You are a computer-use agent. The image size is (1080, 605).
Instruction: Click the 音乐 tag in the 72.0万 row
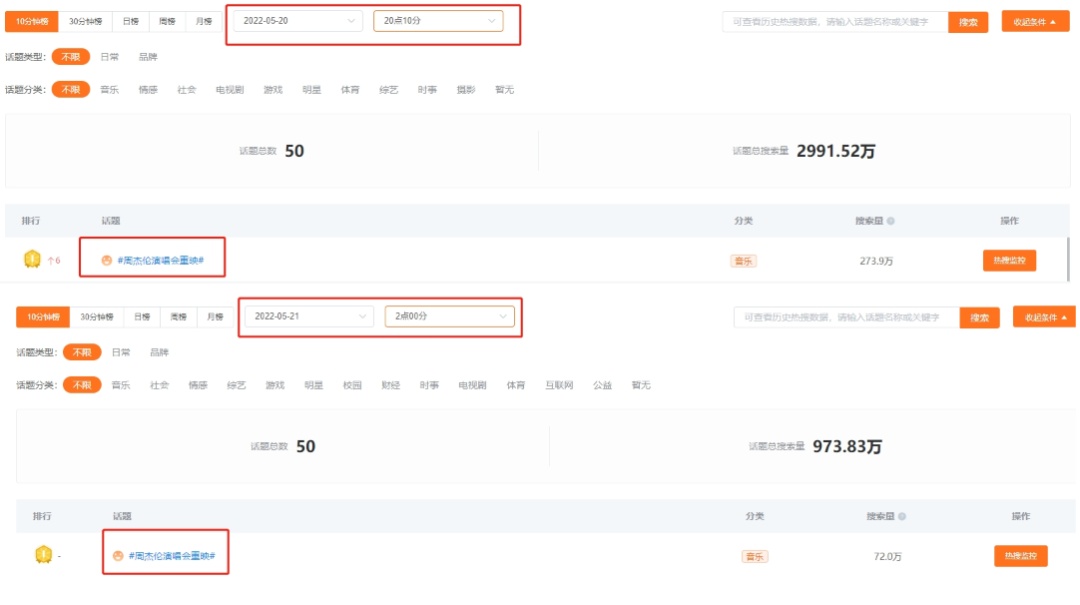pyautogui.click(x=754, y=556)
